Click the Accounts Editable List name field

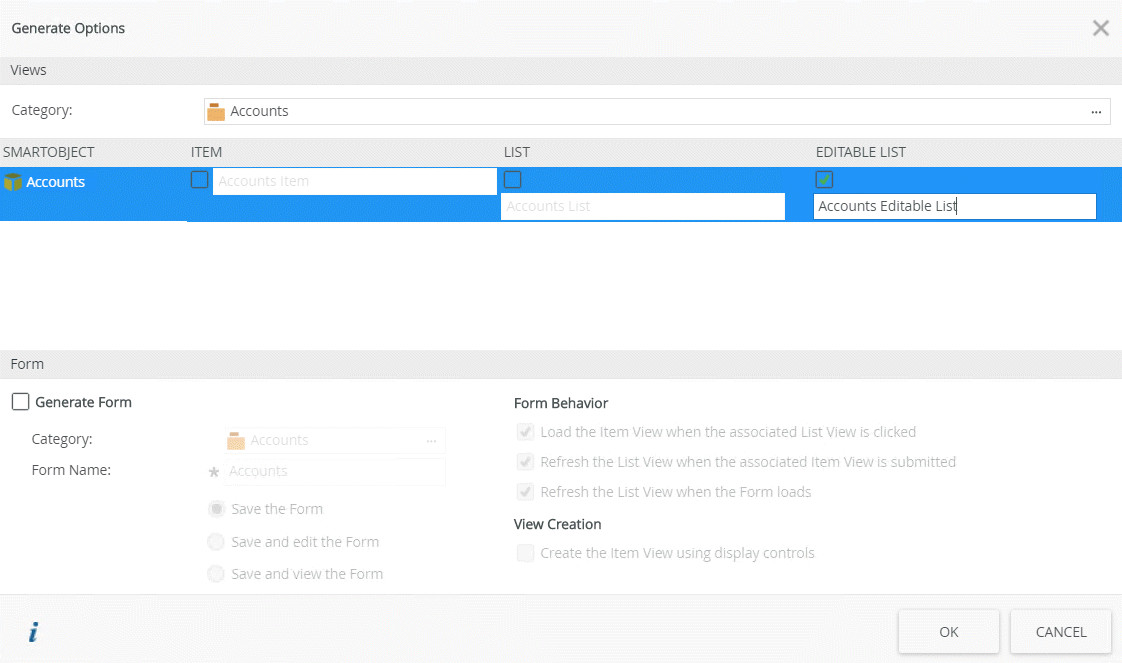point(954,206)
